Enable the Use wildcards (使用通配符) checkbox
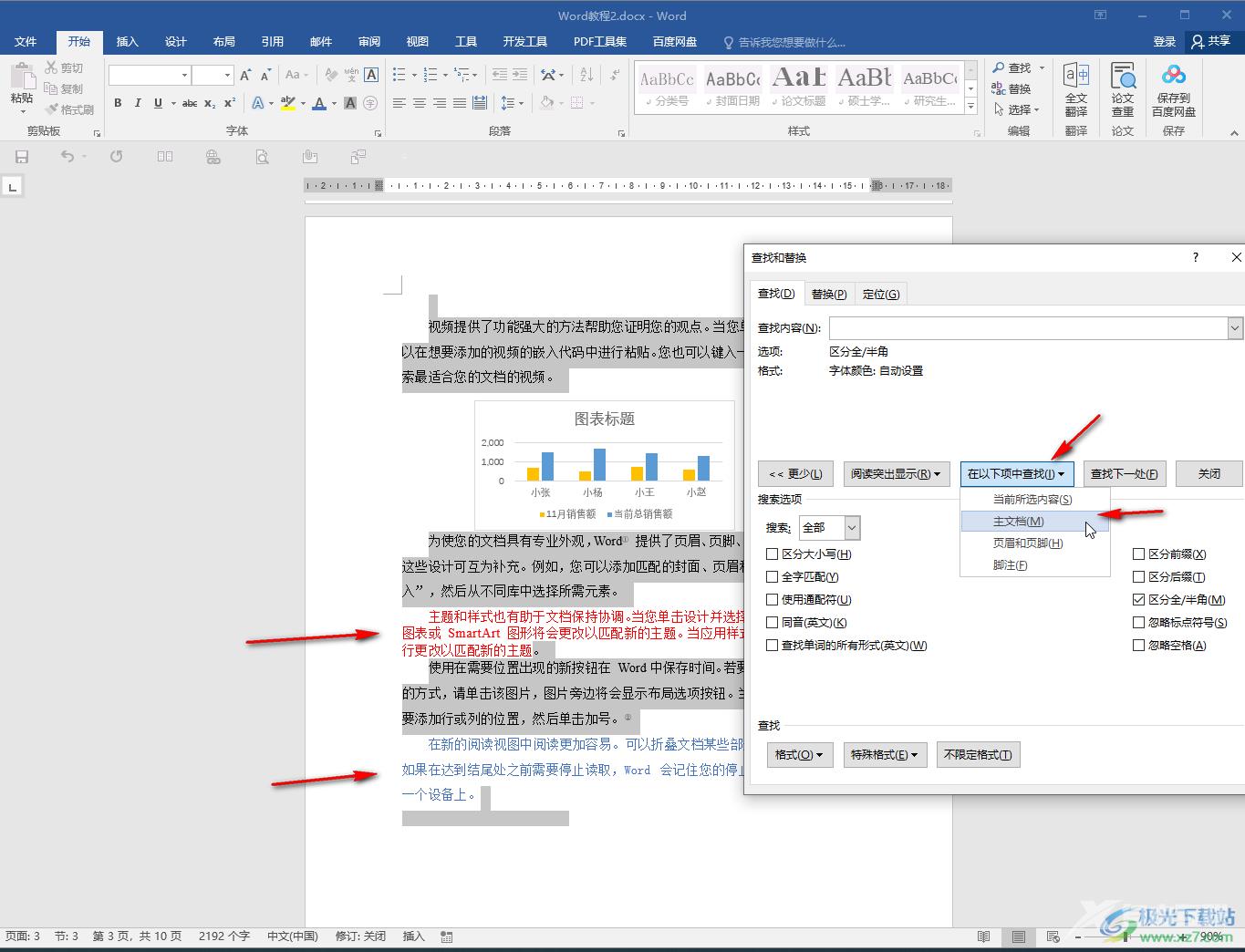 point(773,599)
